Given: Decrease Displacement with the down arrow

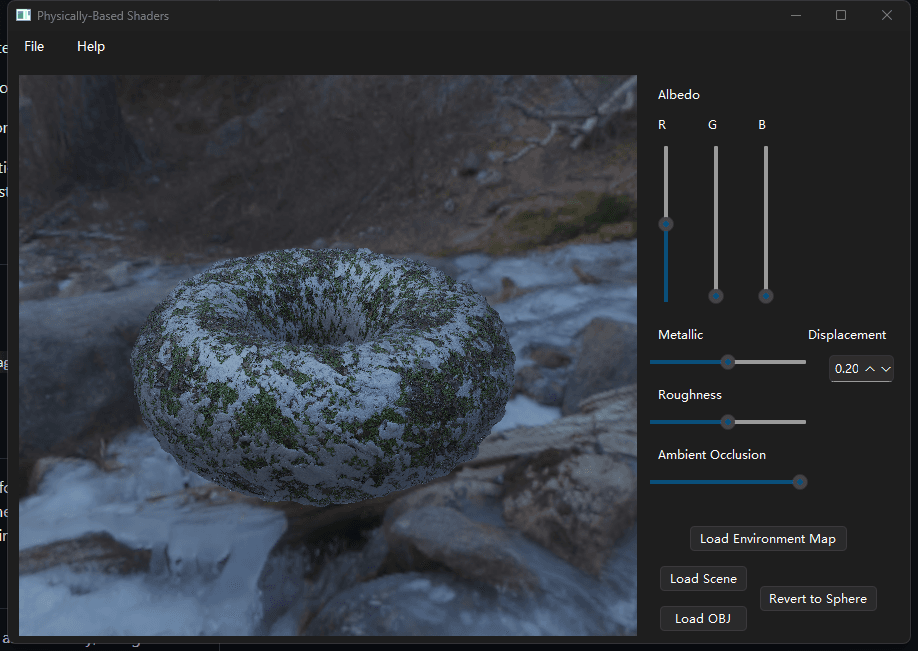Looking at the screenshot, I should 886,369.
